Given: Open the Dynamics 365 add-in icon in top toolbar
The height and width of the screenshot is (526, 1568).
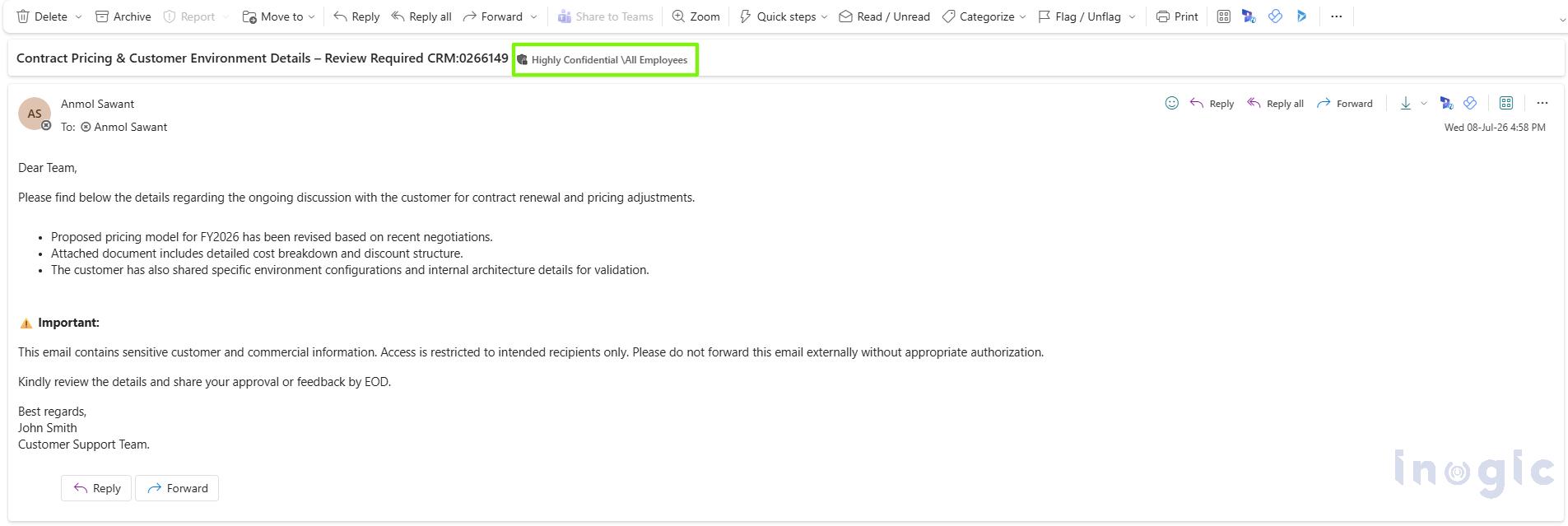Looking at the screenshot, I should coord(1249,16).
